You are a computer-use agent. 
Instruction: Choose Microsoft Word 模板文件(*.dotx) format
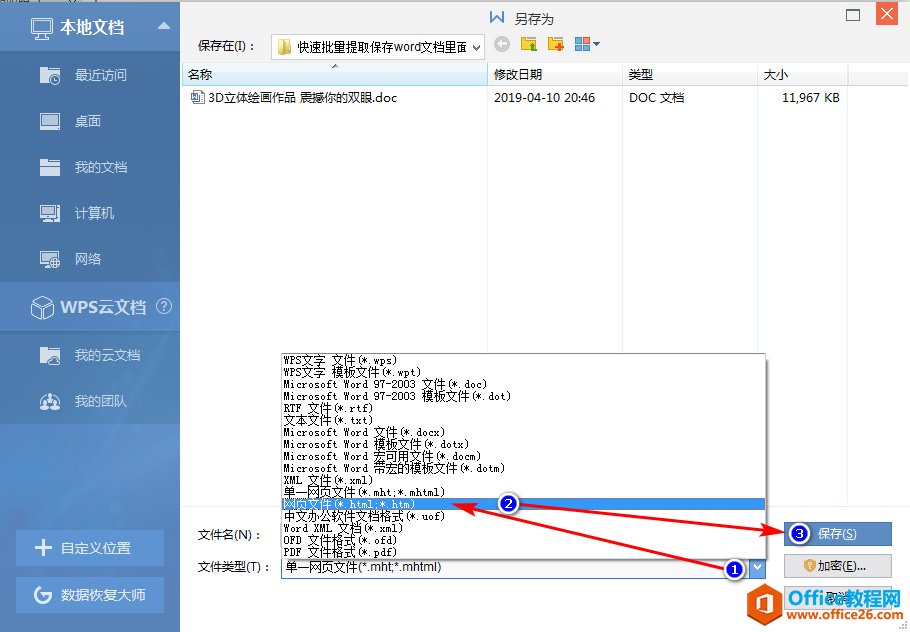(x=523, y=444)
